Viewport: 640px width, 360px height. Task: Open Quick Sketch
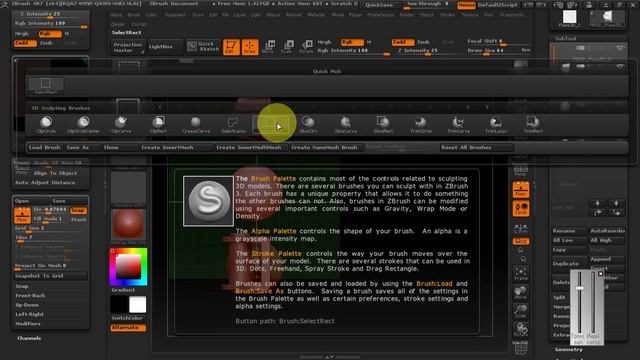203,46
